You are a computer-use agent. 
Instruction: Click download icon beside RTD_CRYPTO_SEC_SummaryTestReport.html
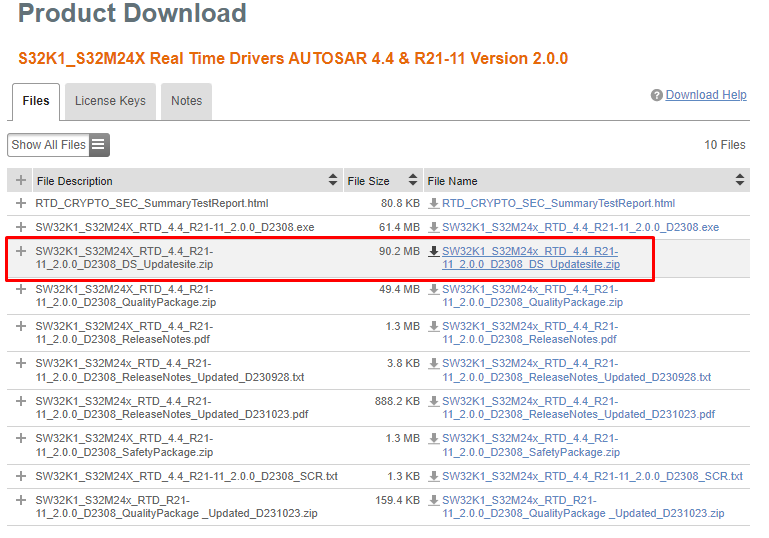click(x=434, y=204)
